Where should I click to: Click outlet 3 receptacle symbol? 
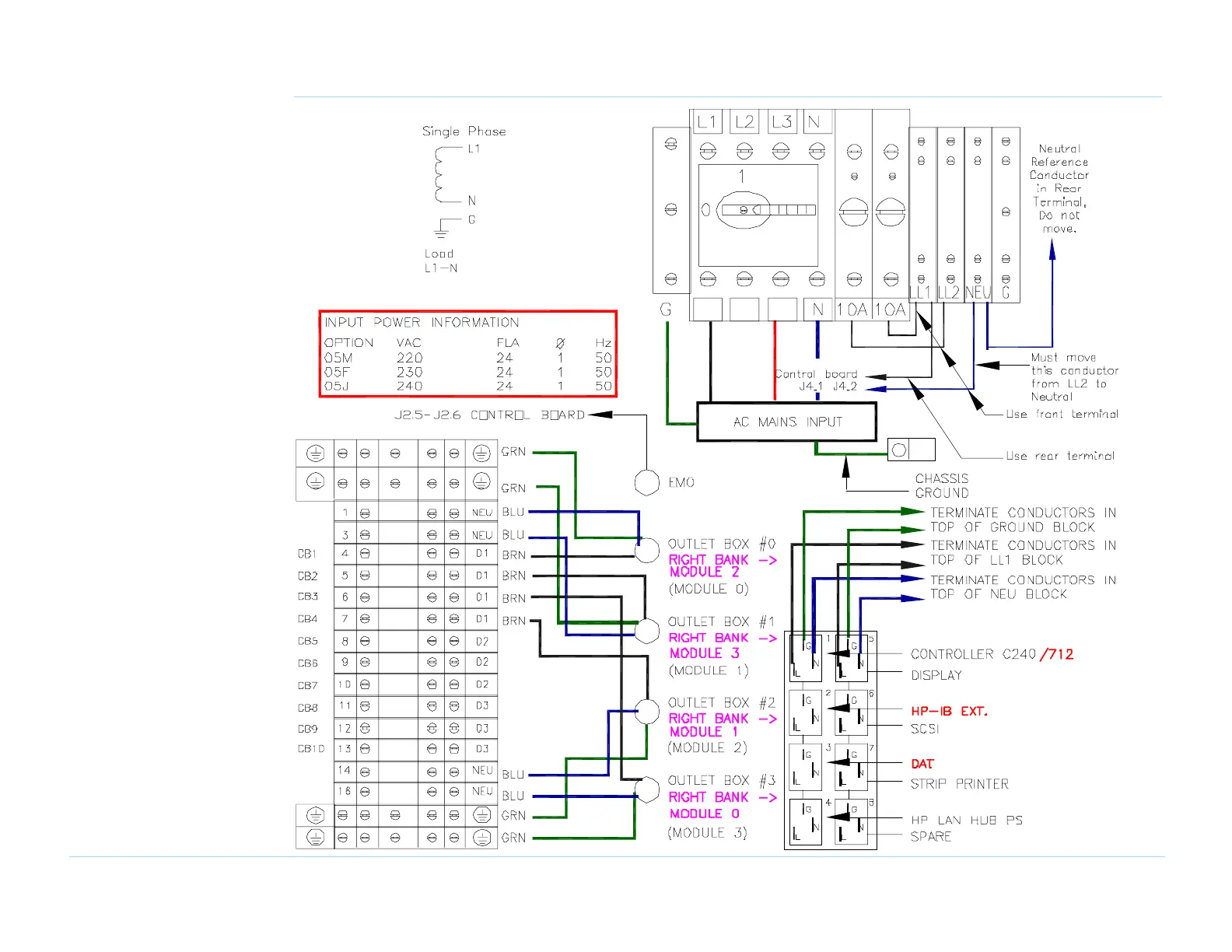pos(806,767)
